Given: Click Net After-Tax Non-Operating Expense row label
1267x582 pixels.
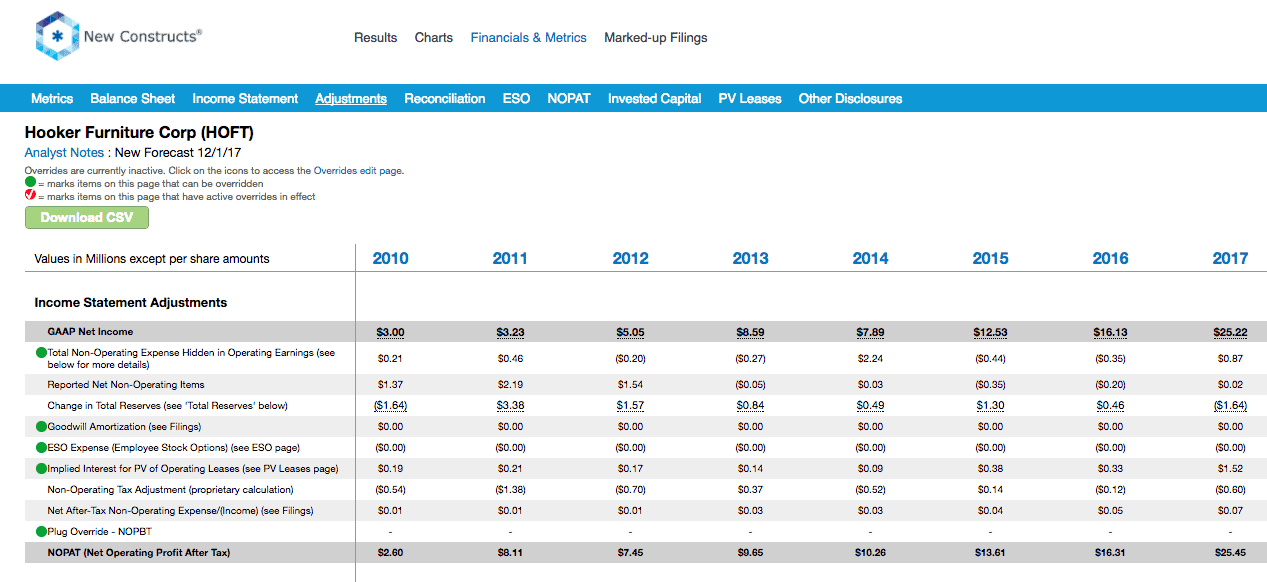Looking at the screenshot, I should pyautogui.click(x=180, y=511).
